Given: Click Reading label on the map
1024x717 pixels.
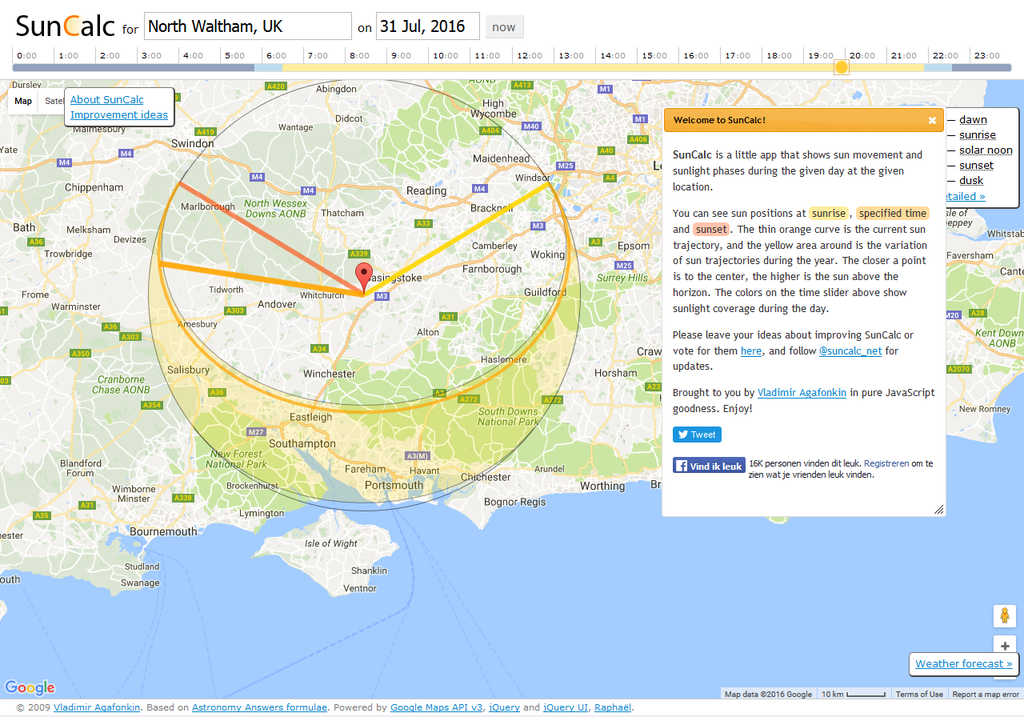Looking at the screenshot, I should tap(426, 191).
